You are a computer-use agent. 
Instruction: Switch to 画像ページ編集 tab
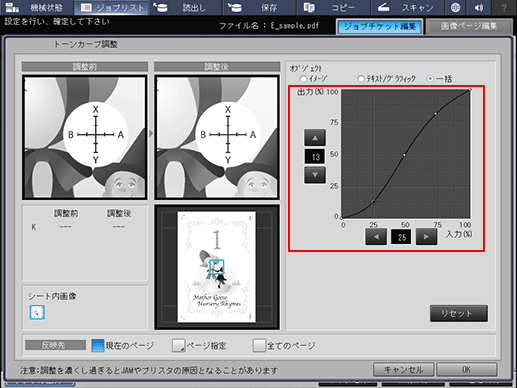[469, 26]
